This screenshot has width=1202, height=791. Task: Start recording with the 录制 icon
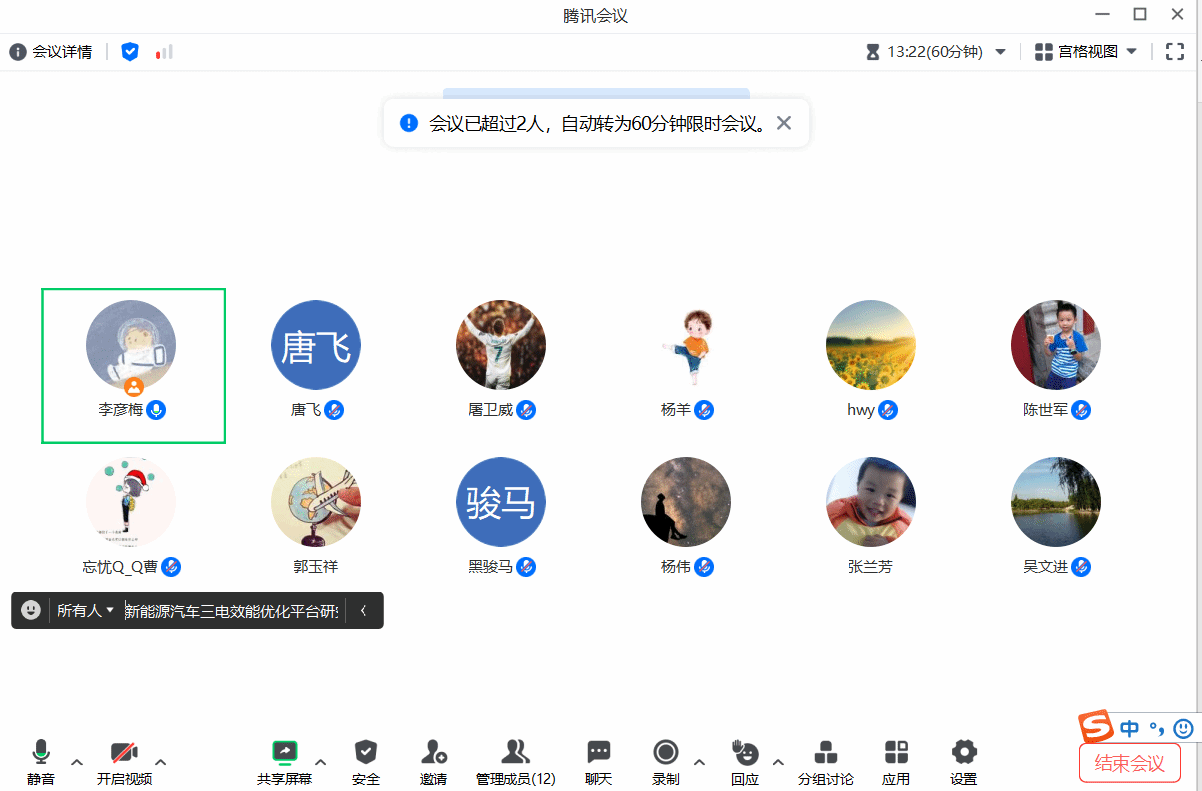tap(665, 753)
